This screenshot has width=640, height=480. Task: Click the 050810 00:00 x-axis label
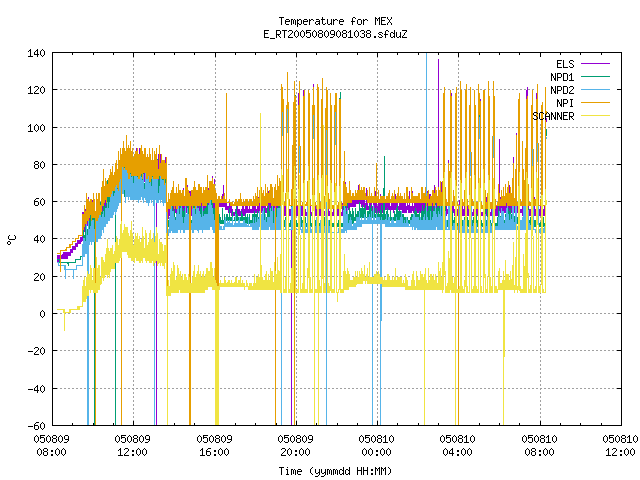coord(376,445)
